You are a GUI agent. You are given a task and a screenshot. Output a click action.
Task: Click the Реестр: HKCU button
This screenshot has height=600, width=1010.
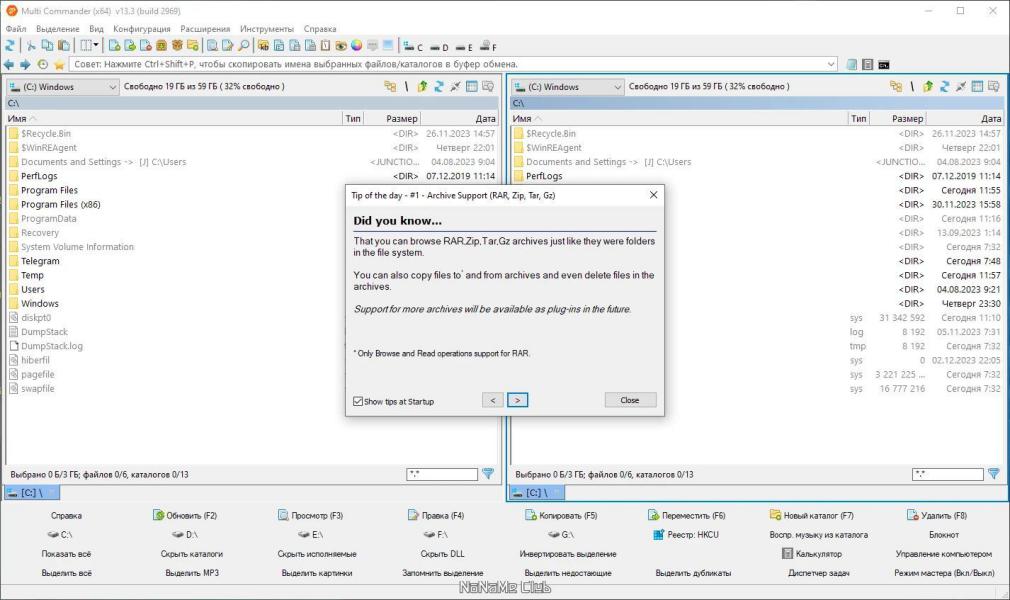point(686,534)
